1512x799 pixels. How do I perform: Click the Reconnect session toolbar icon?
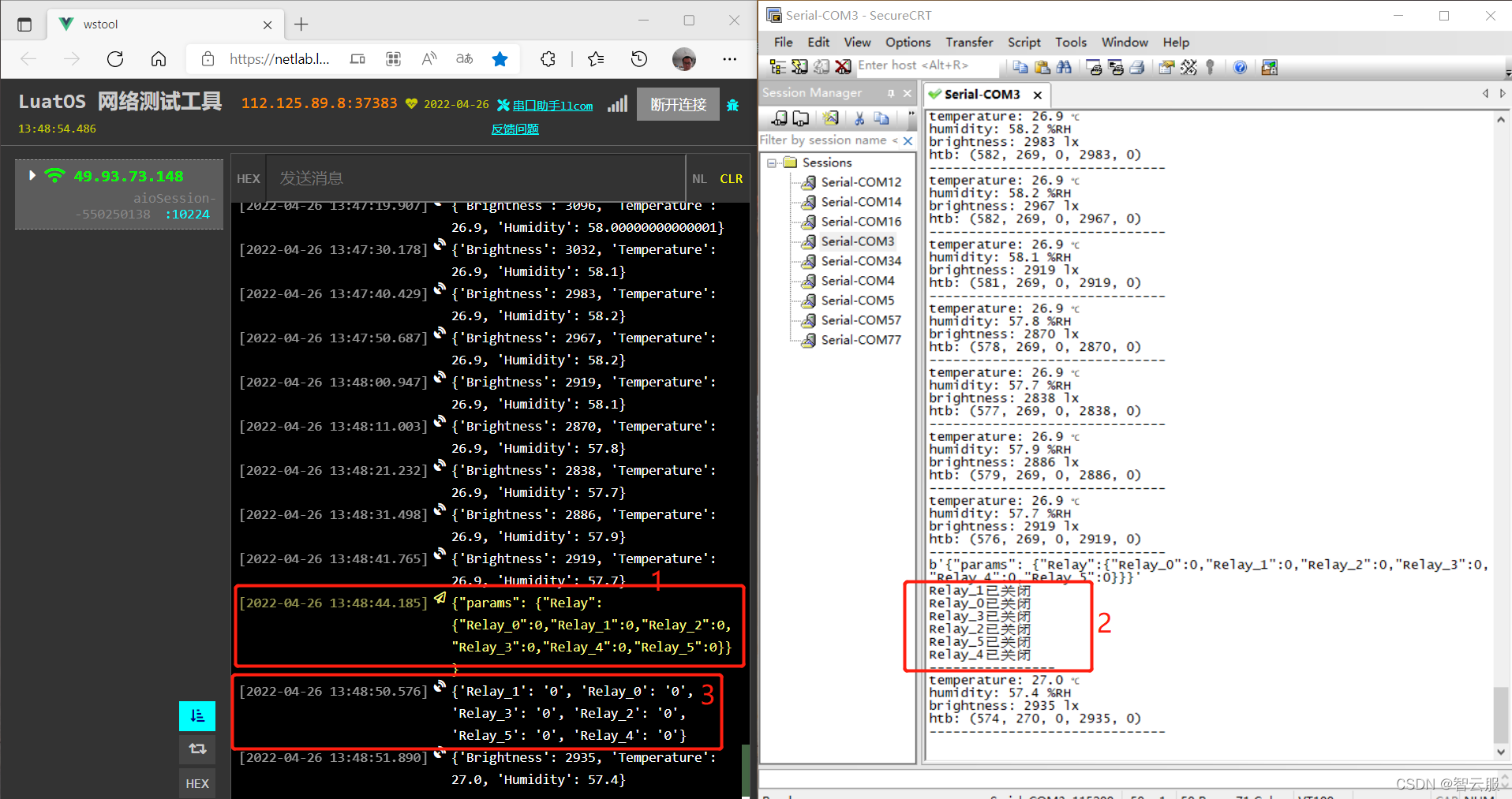821,67
